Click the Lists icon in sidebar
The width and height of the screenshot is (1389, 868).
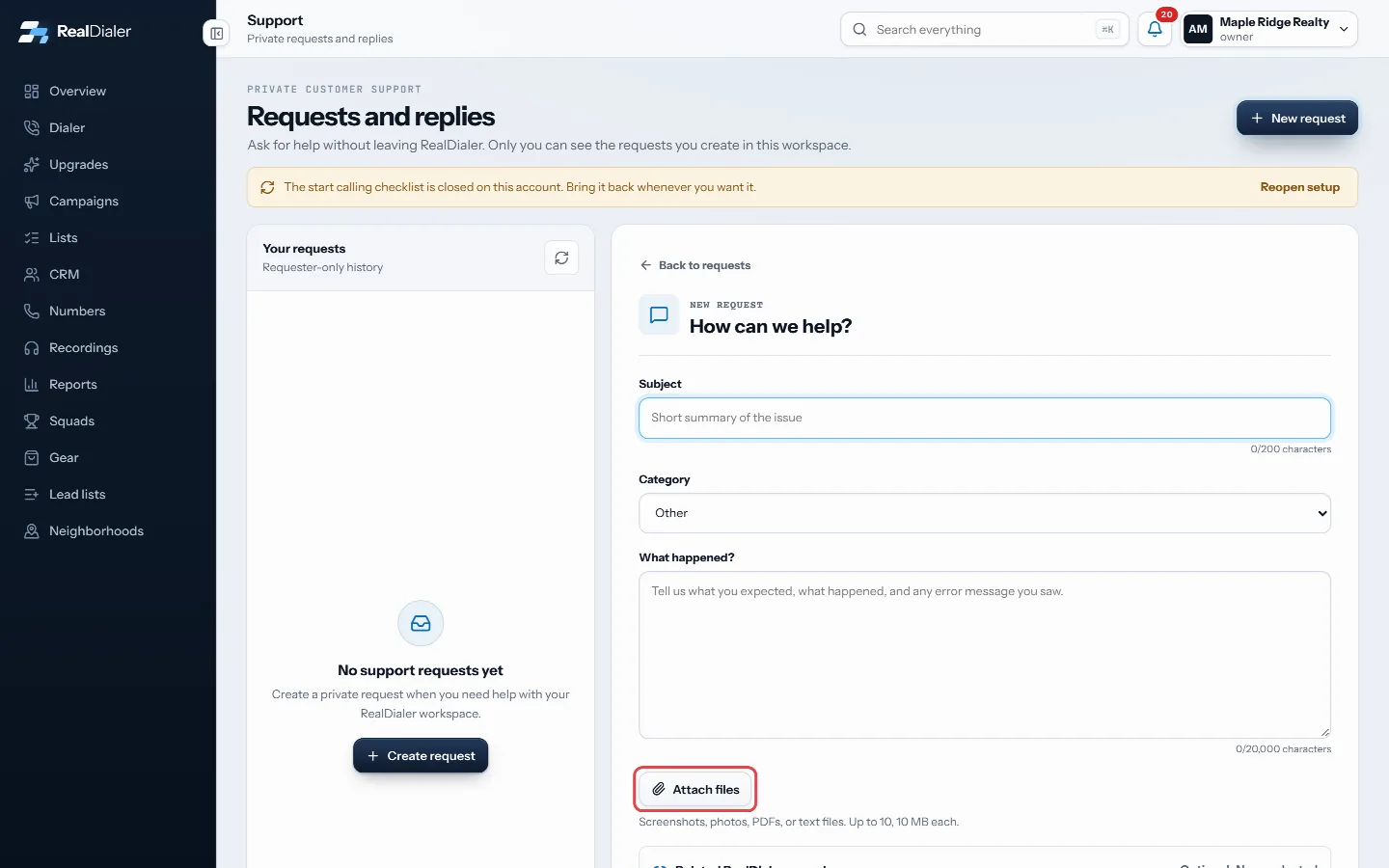pos(32,238)
